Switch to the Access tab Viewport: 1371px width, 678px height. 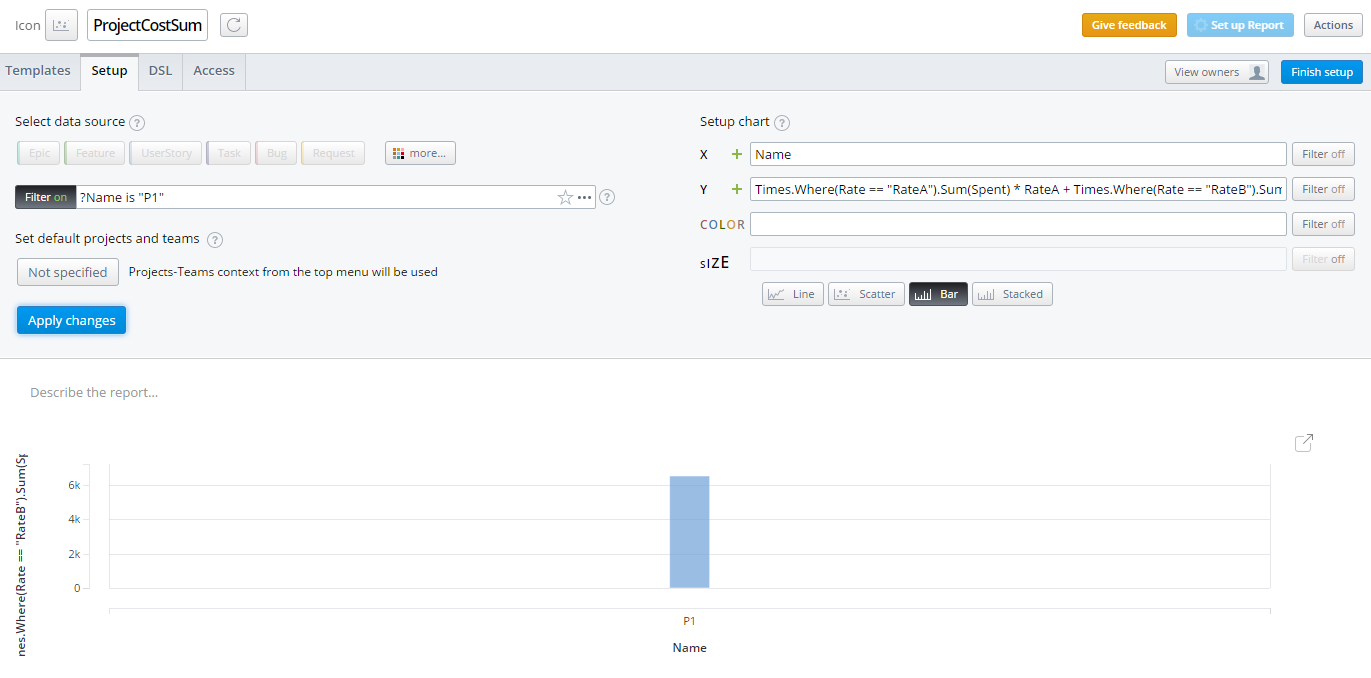tap(214, 71)
